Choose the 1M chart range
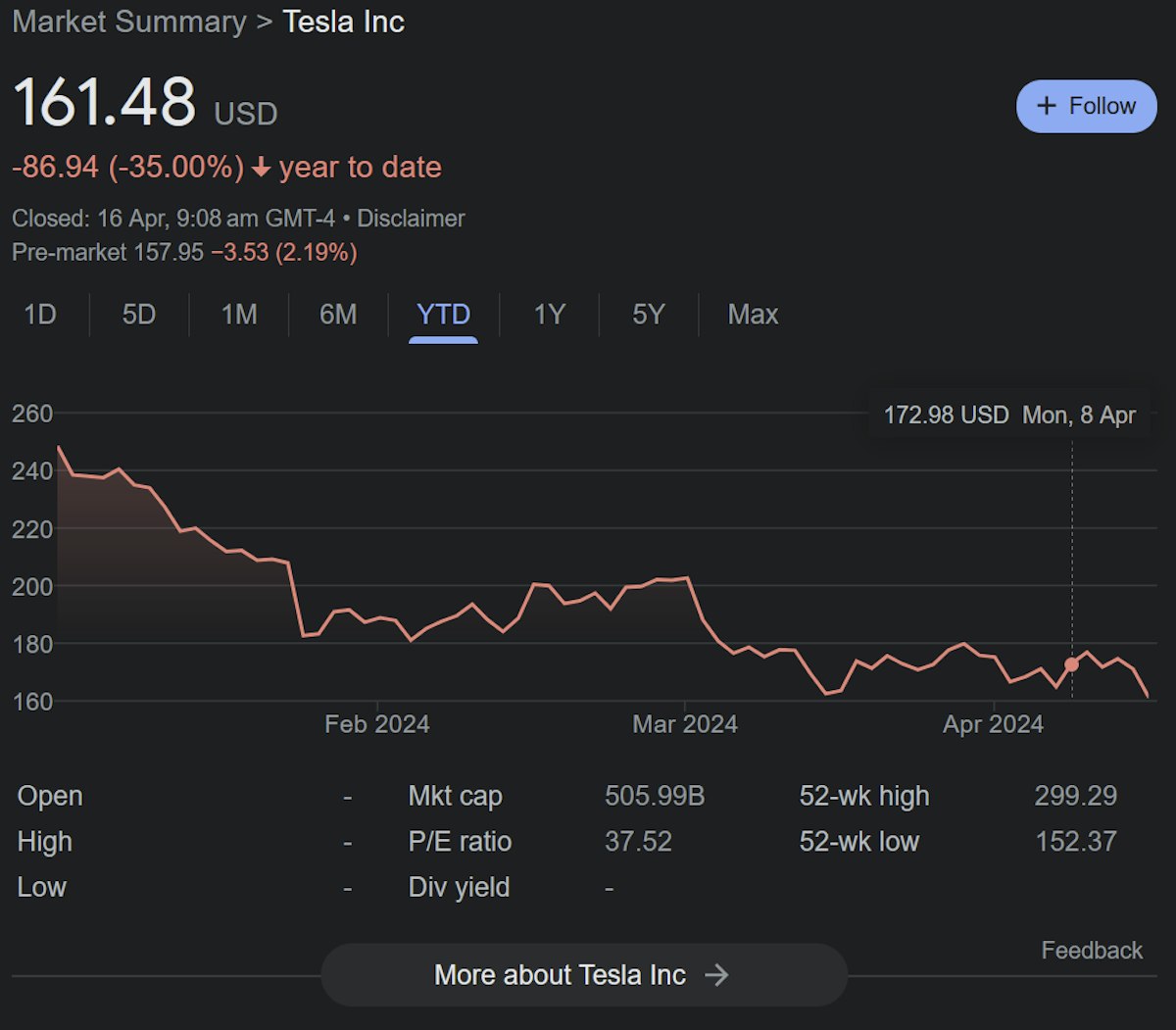The width and height of the screenshot is (1176, 1030). coord(239,315)
